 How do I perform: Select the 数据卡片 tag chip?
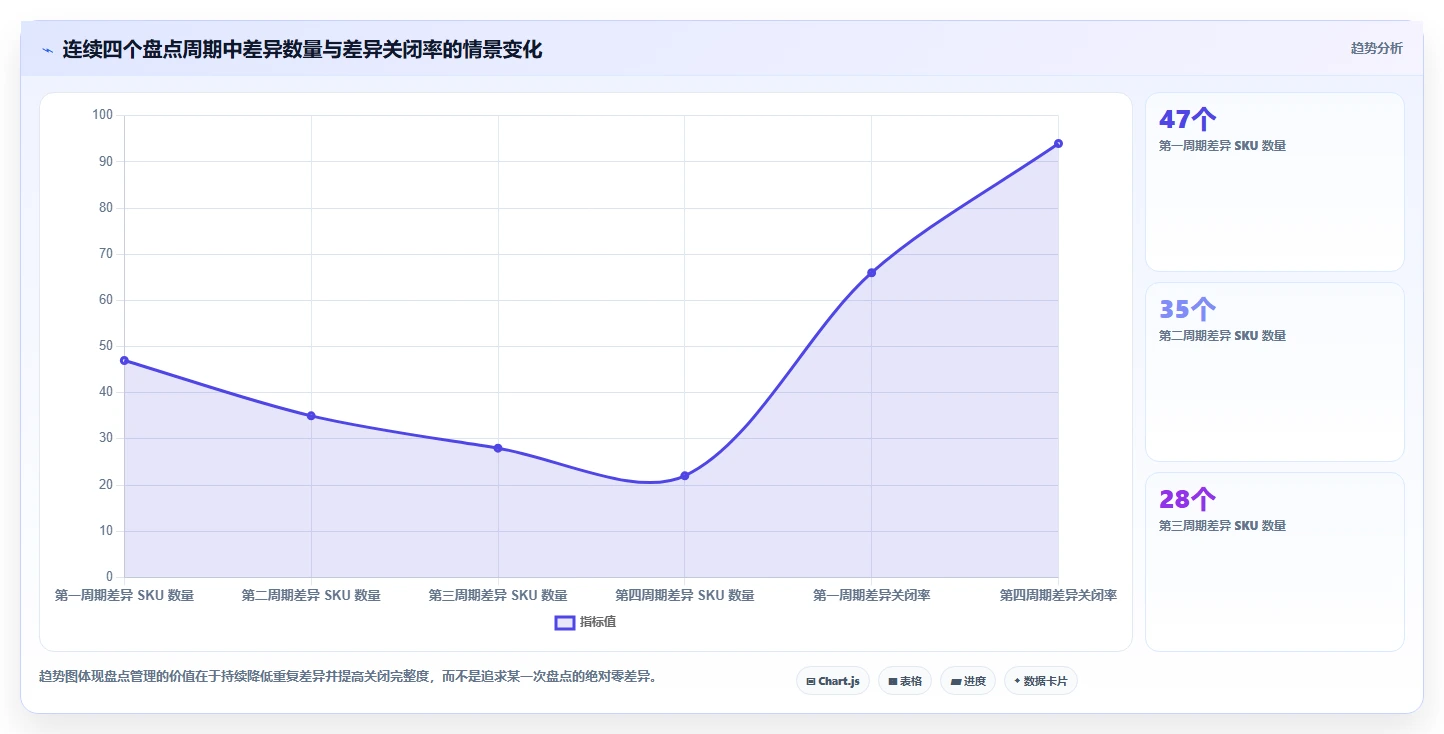(1041, 681)
